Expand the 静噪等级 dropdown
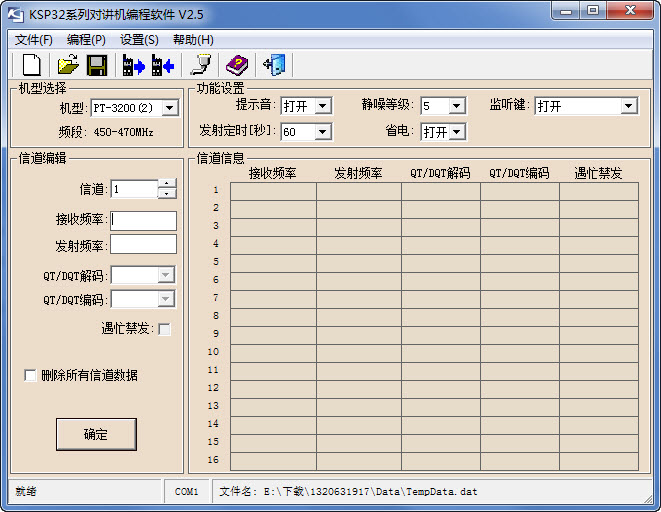This screenshot has width=661, height=512. click(456, 106)
